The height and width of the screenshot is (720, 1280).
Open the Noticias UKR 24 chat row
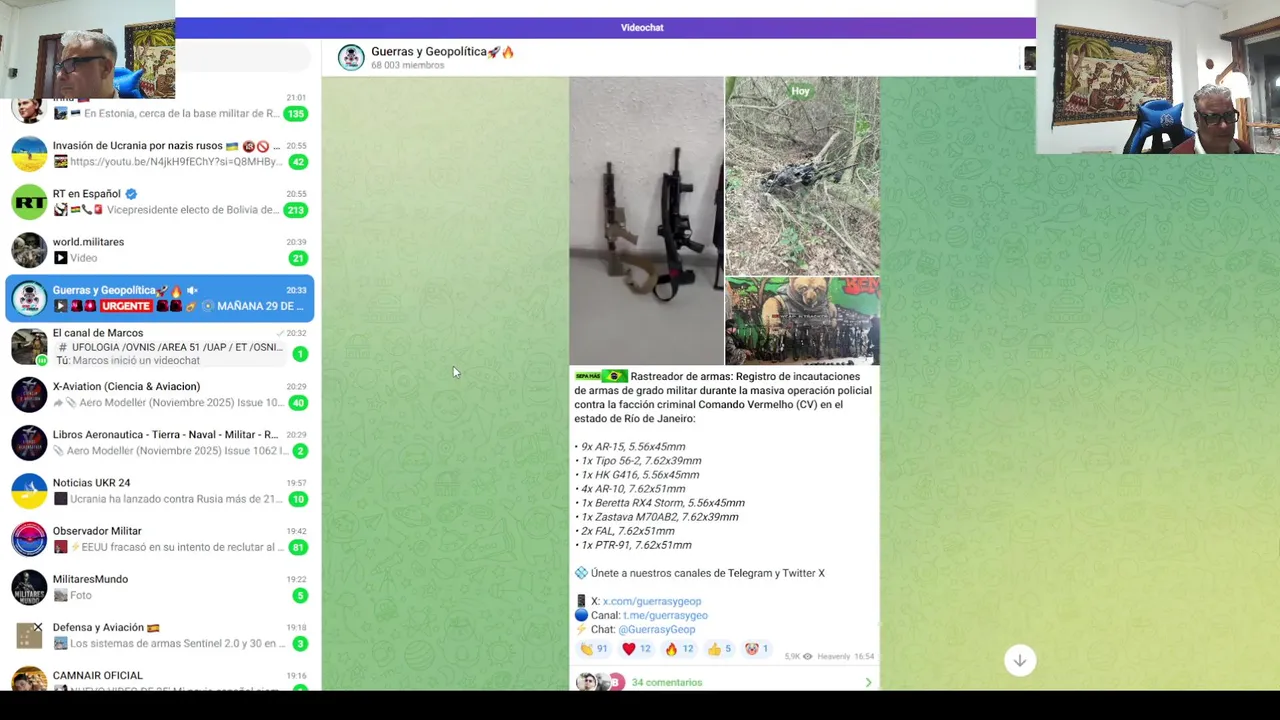coord(160,490)
